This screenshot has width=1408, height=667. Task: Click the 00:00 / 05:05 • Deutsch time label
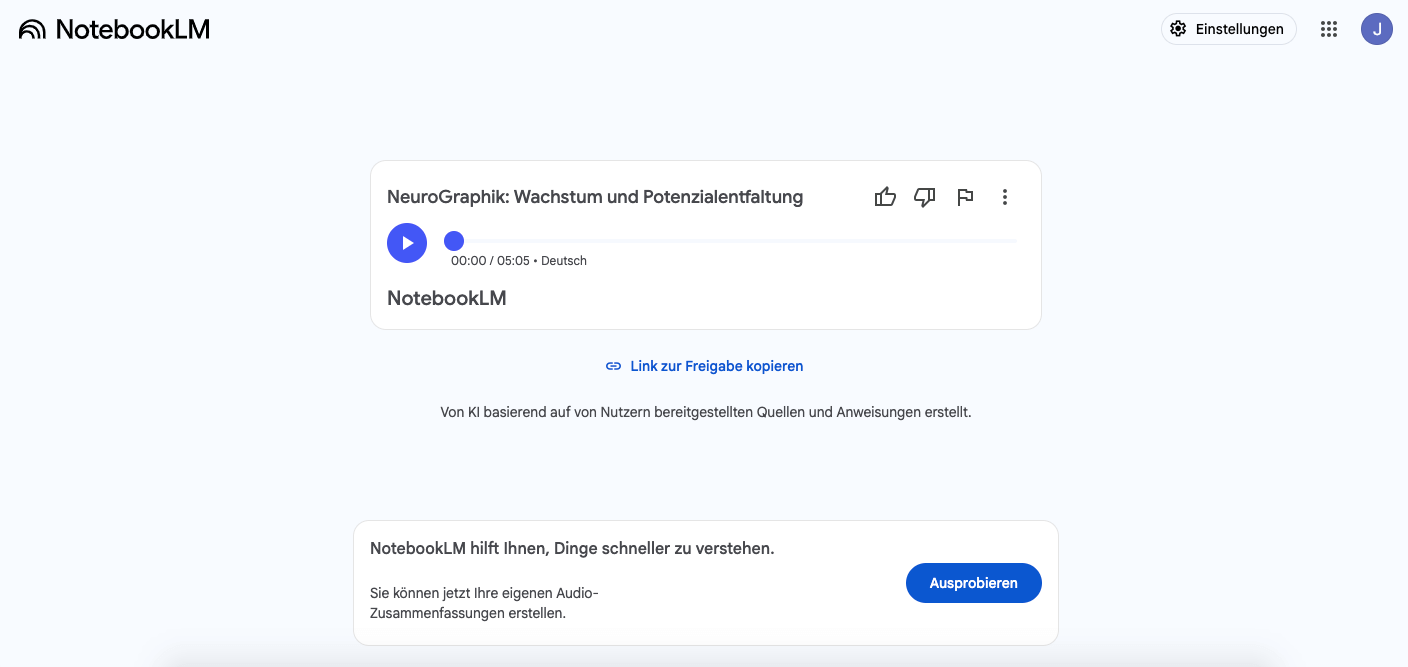[x=519, y=261]
